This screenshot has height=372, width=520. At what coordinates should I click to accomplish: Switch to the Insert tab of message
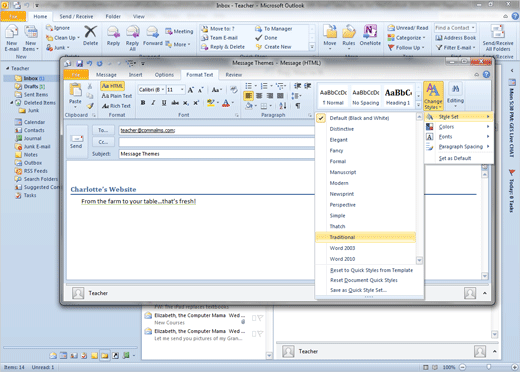click(135, 75)
